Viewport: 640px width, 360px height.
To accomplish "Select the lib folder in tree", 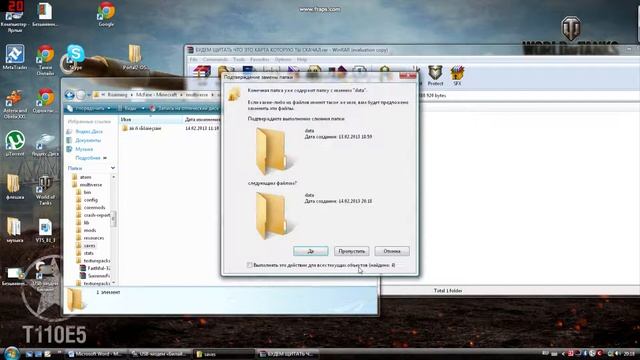I will [x=86, y=223].
